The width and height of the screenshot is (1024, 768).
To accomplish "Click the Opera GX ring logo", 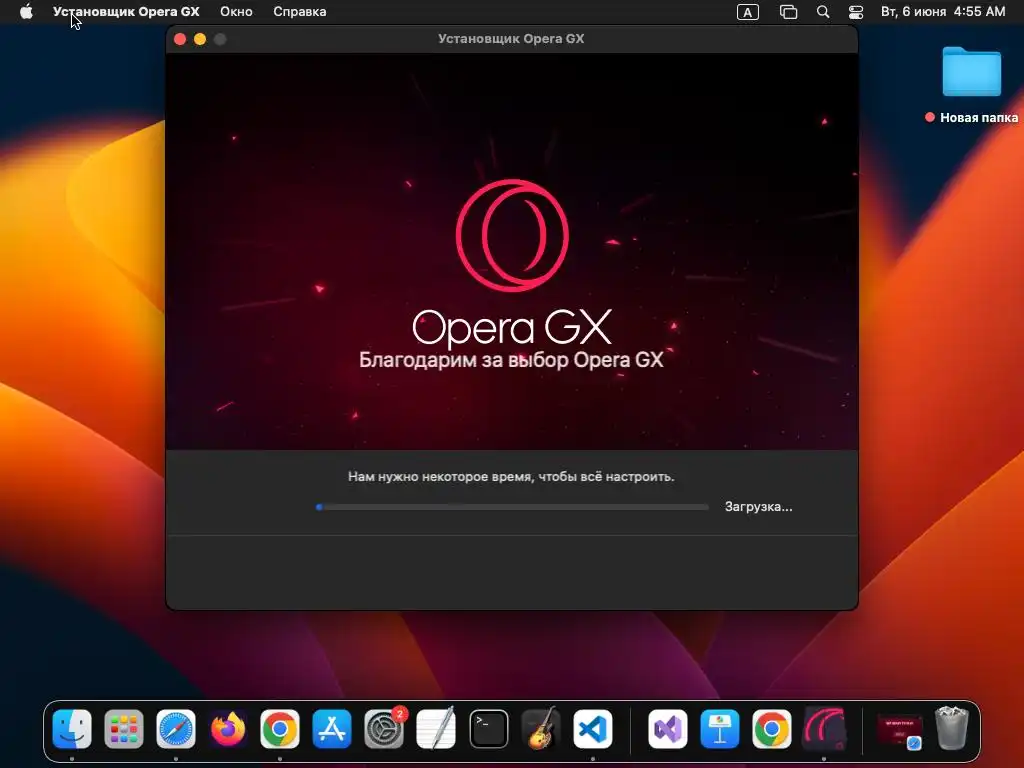I will coord(512,235).
